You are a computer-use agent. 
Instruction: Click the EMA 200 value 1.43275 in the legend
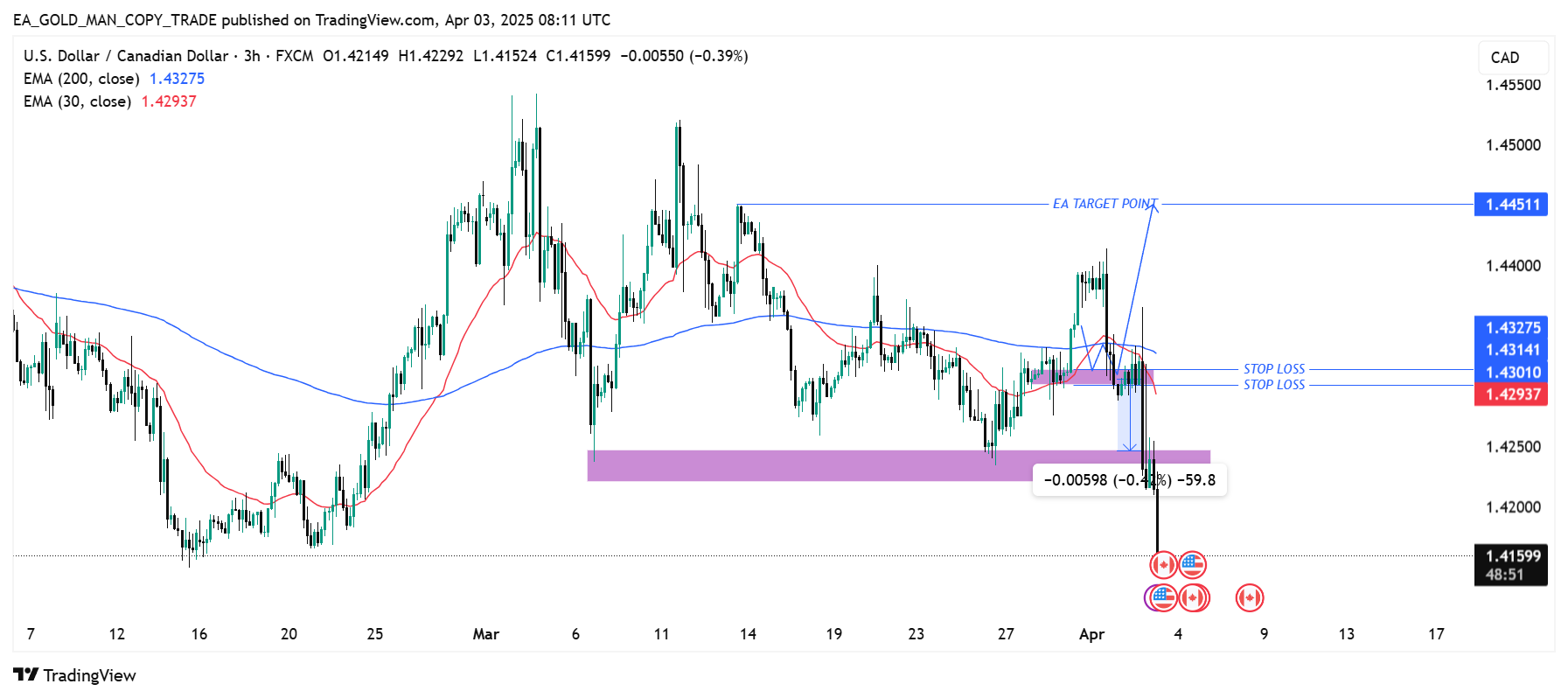[177, 79]
